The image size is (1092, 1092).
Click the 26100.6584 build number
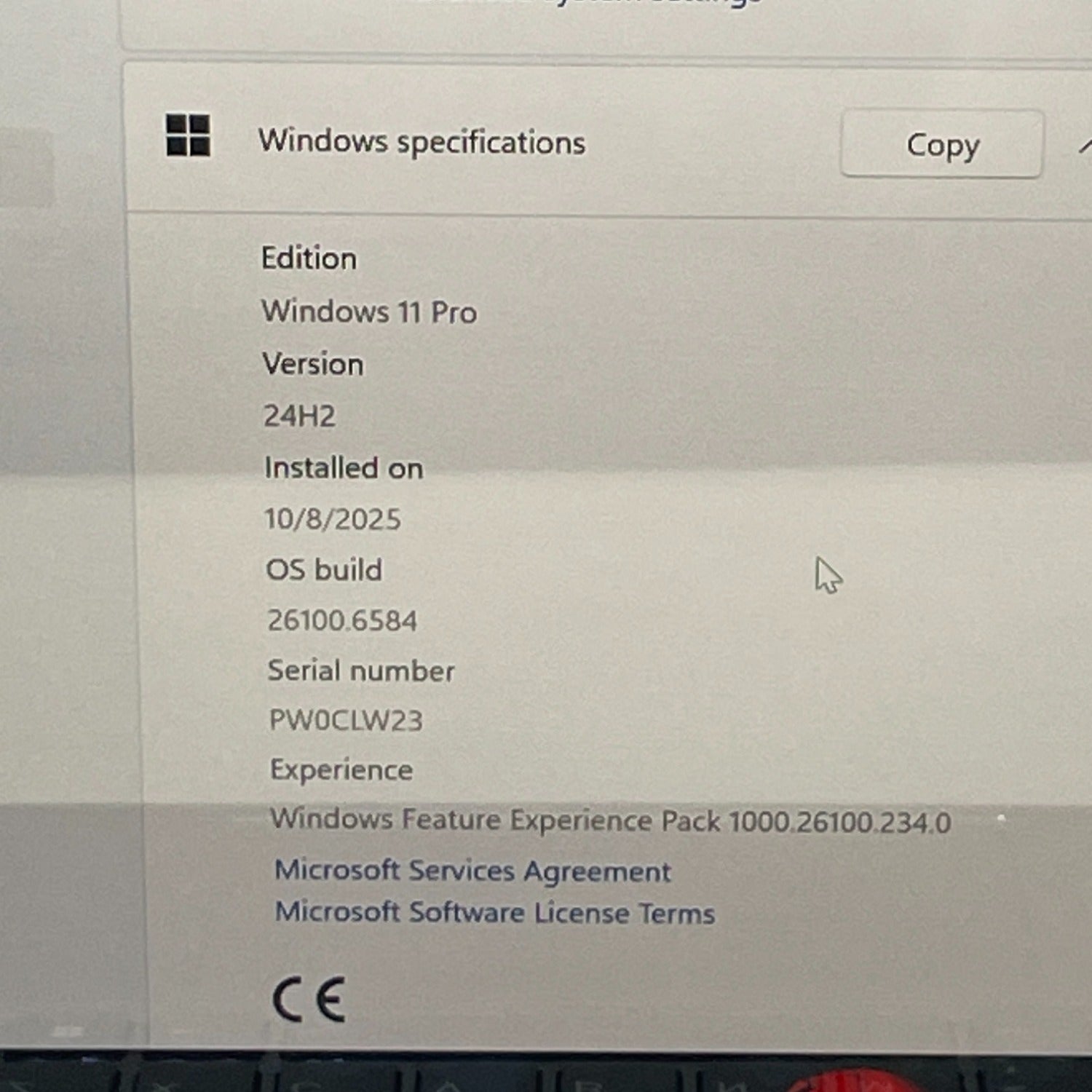pyautogui.click(x=342, y=620)
